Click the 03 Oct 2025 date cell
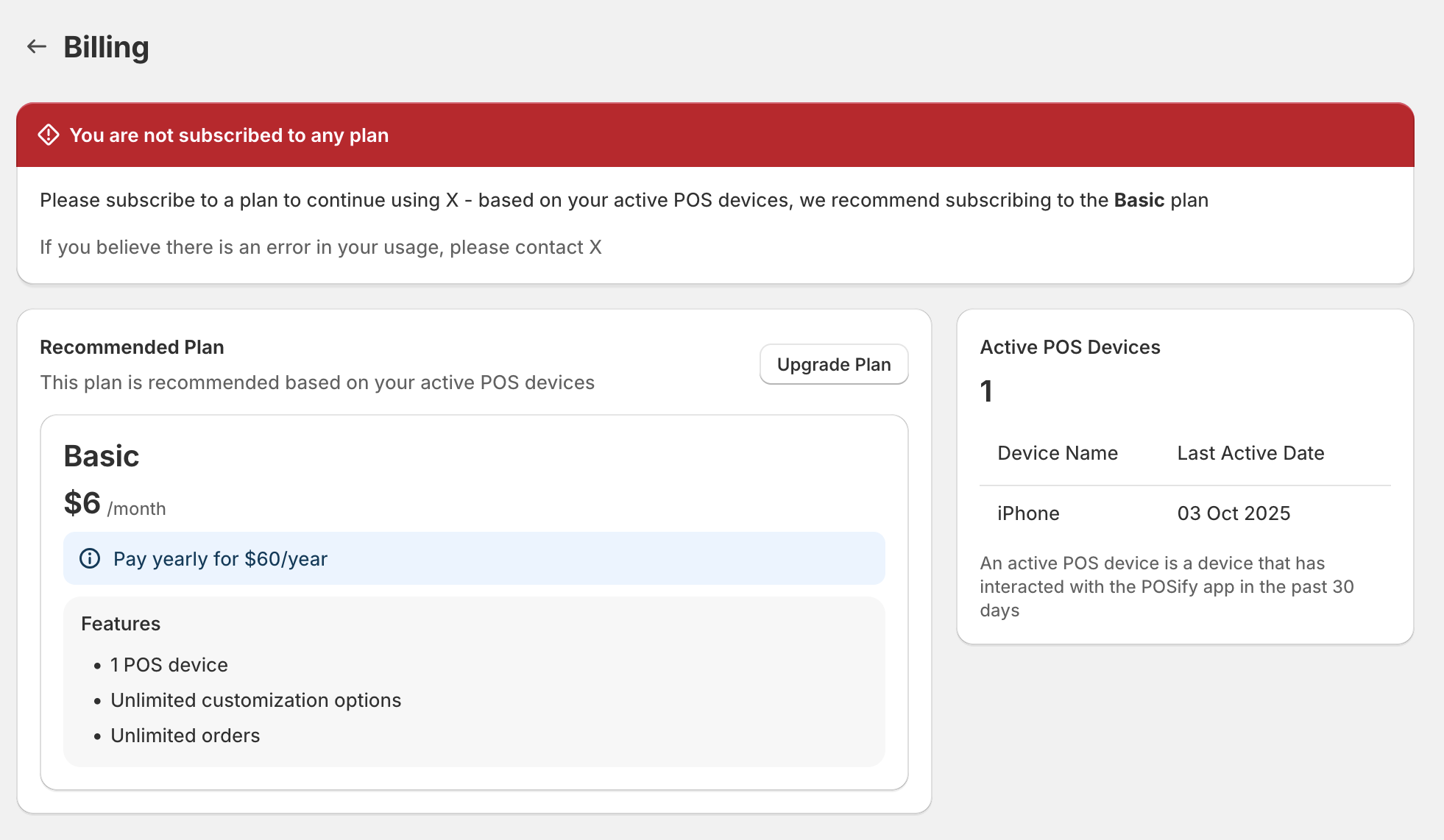This screenshot has height=840, width=1444. [x=1234, y=513]
